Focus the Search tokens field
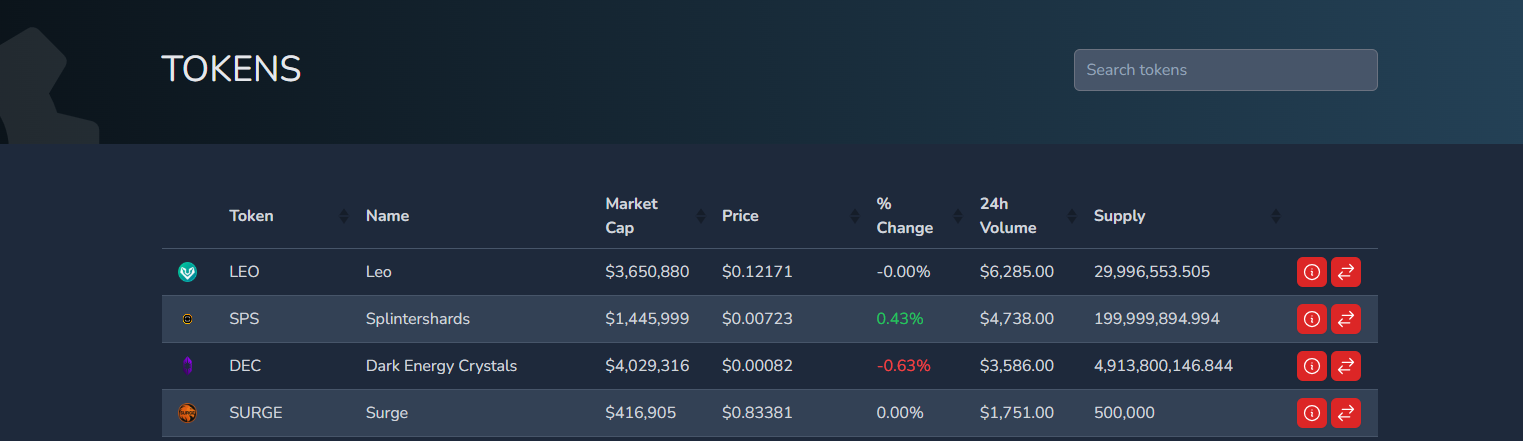The height and width of the screenshot is (441, 1523). coord(1226,70)
